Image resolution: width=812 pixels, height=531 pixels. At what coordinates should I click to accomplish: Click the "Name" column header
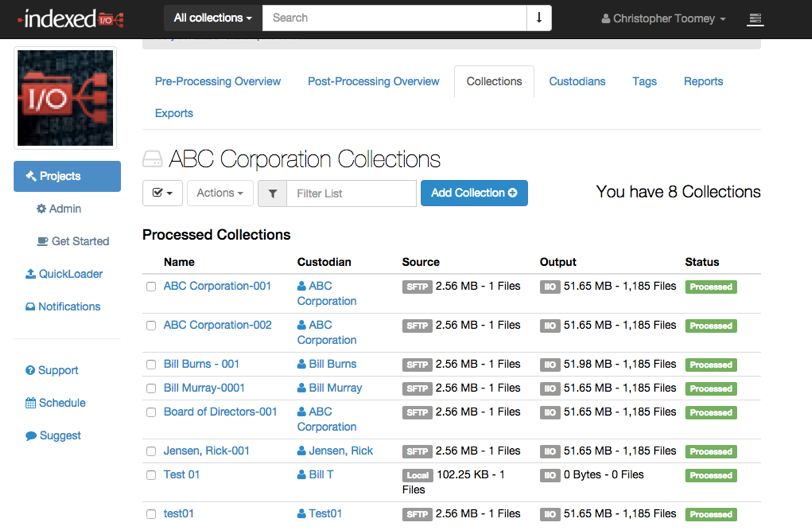179,262
